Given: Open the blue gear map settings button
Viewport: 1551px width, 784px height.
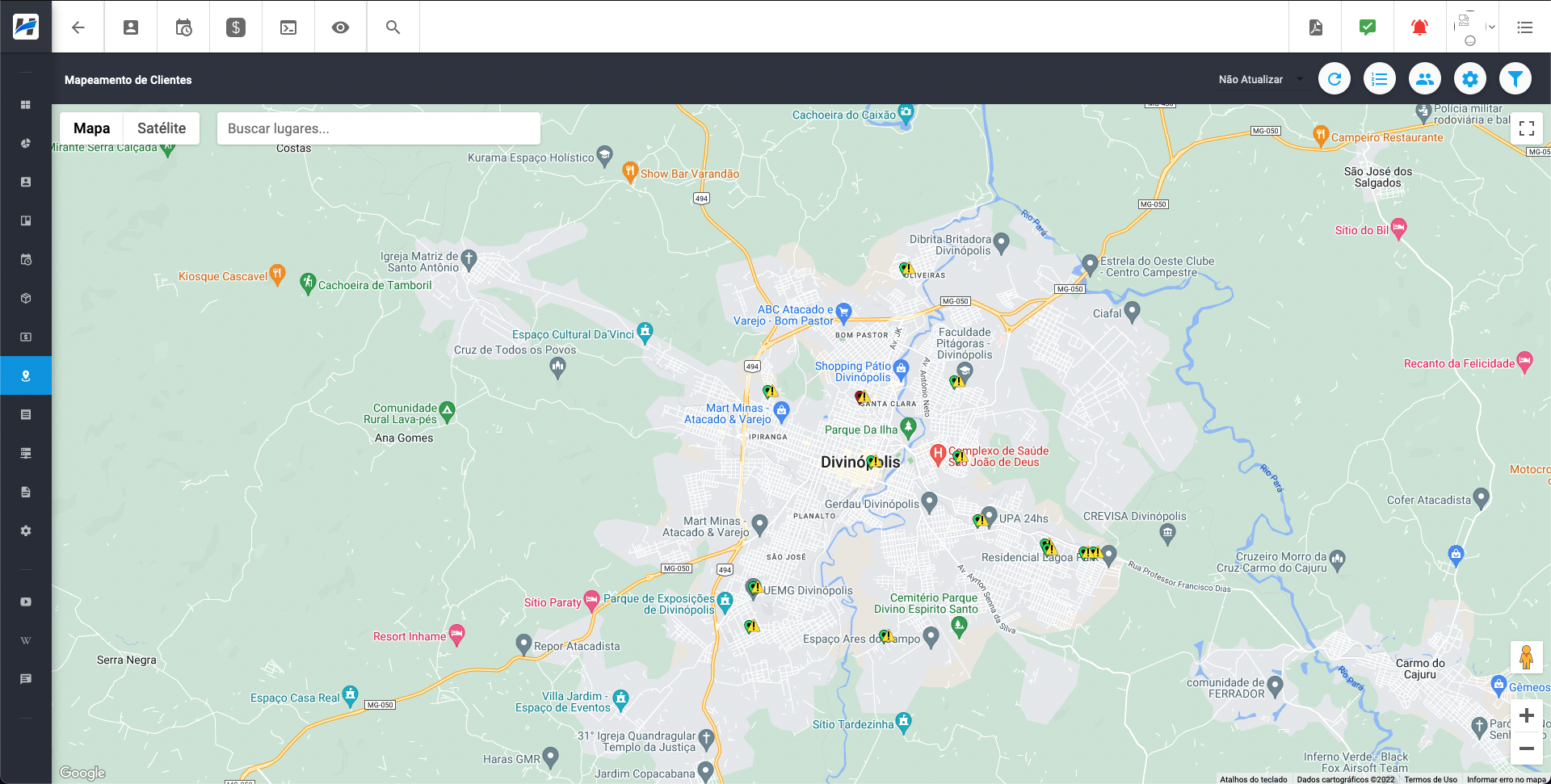Looking at the screenshot, I should tap(1470, 79).
